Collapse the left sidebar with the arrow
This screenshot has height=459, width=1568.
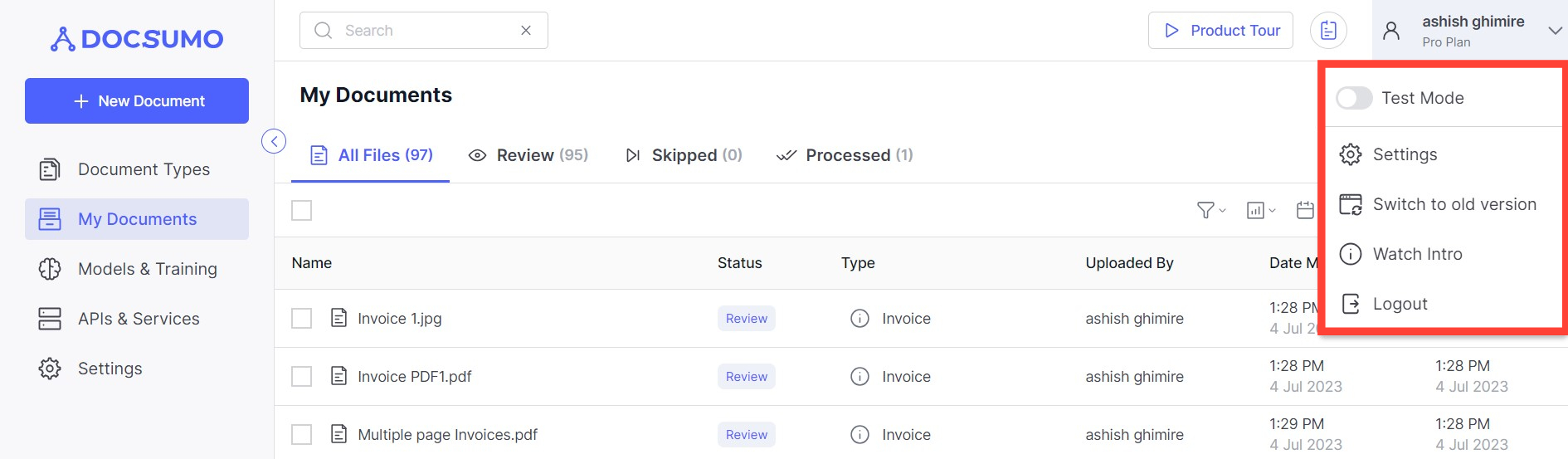tap(274, 141)
